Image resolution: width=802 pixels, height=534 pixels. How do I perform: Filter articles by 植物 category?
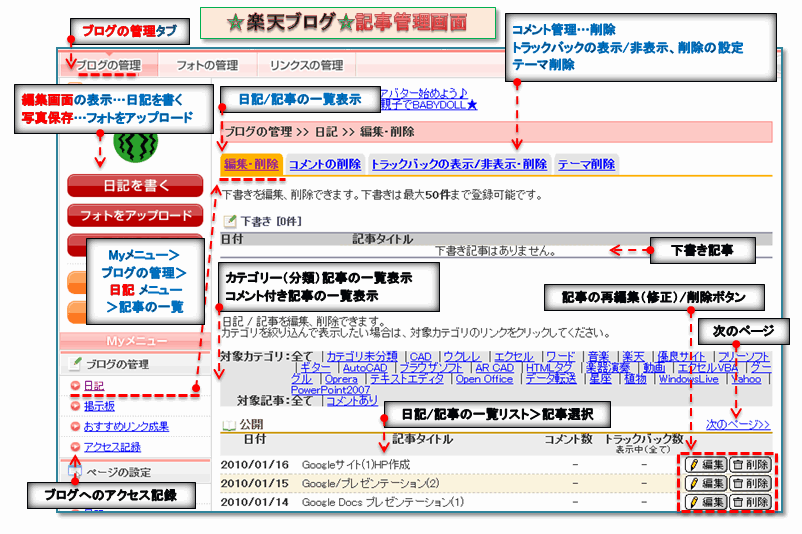tap(635, 379)
